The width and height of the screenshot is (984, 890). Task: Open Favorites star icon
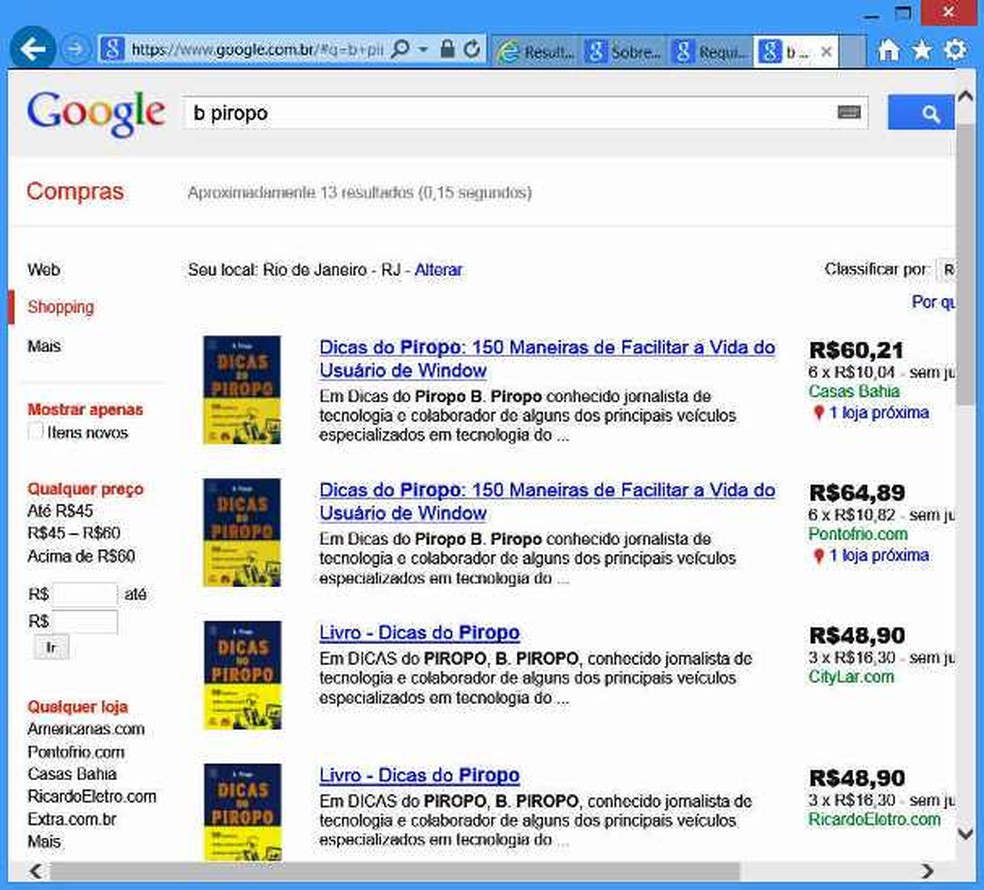pos(921,50)
